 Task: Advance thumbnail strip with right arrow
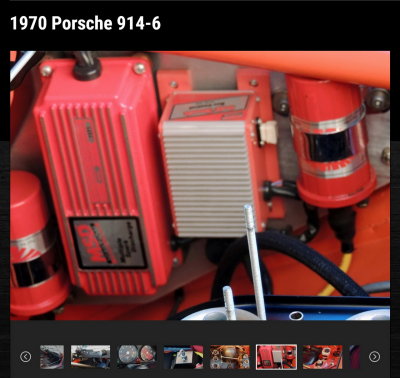point(374,357)
